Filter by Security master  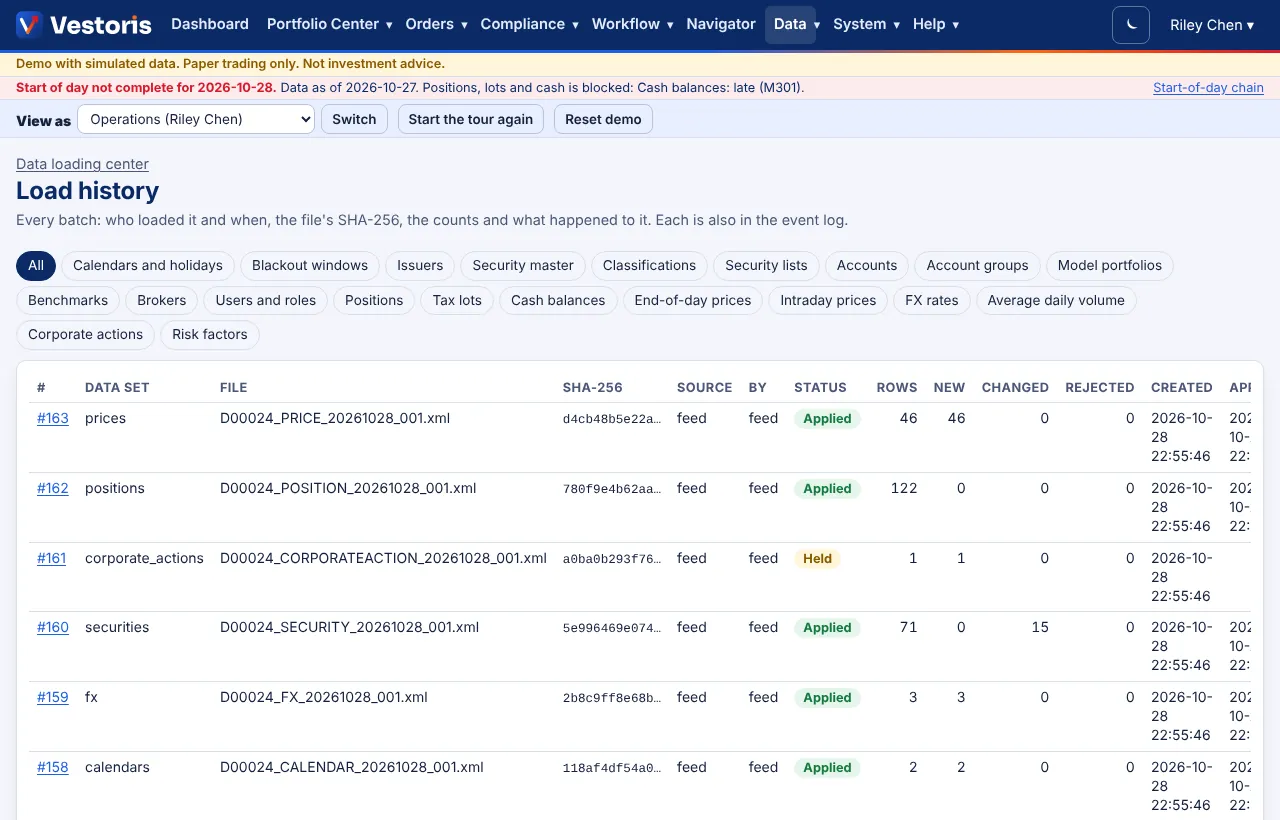point(523,265)
